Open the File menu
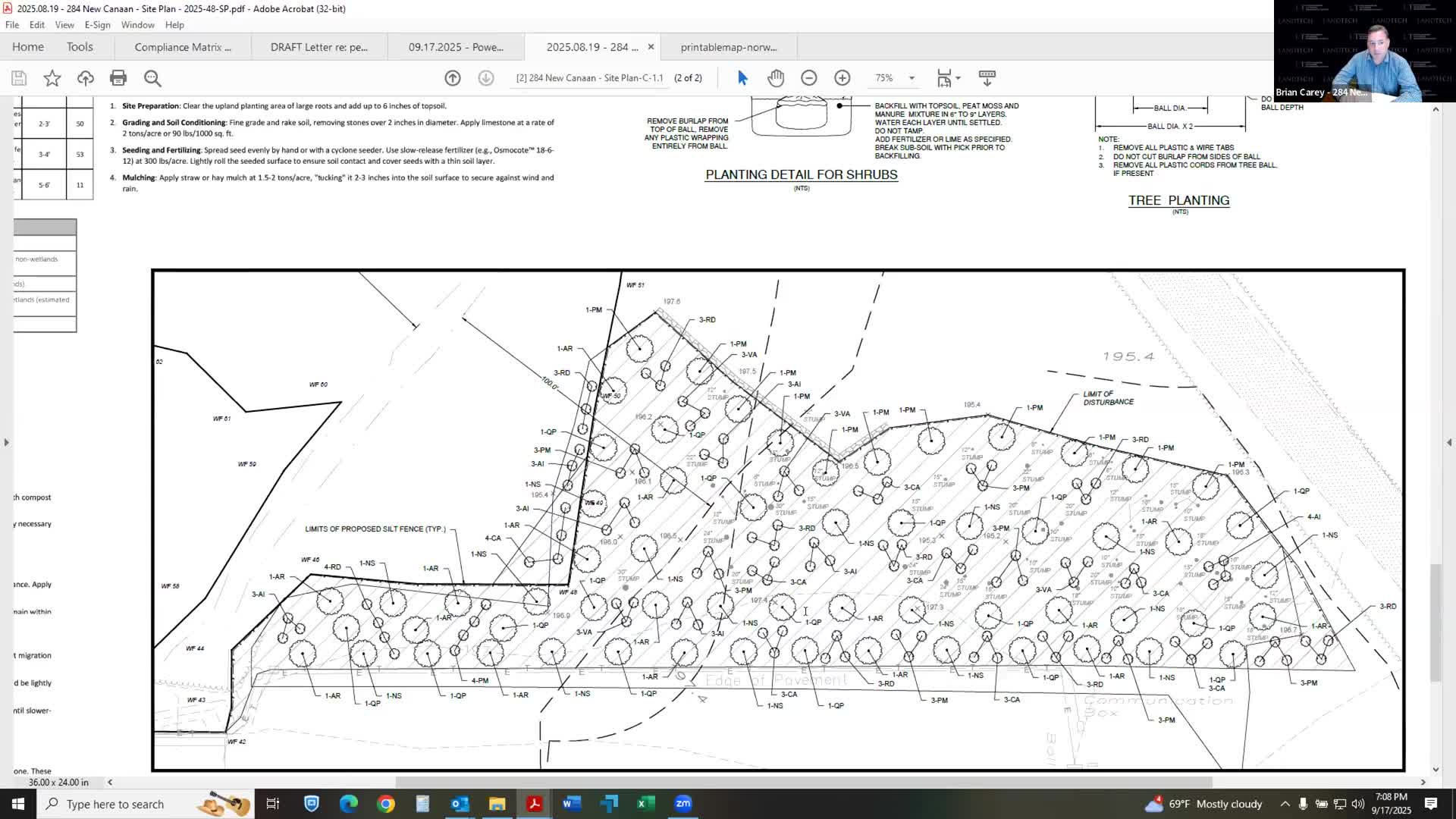The height and width of the screenshot is (819, 1456). coord(12,25)
